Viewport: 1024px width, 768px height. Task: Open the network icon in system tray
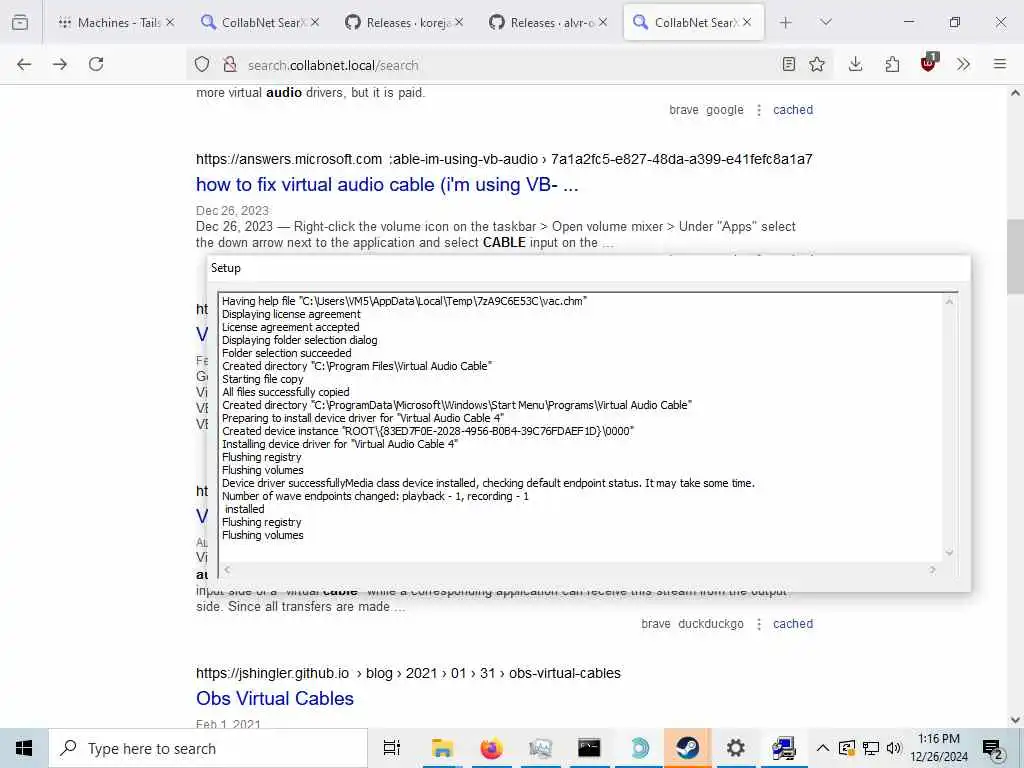point(871,748)
